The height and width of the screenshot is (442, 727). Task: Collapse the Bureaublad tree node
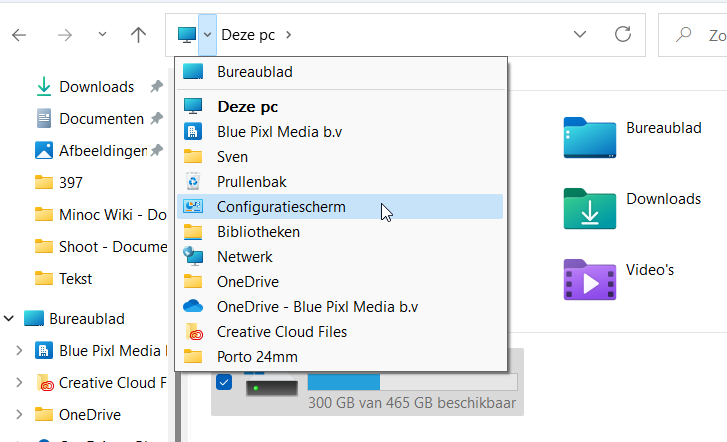point(9,319)
